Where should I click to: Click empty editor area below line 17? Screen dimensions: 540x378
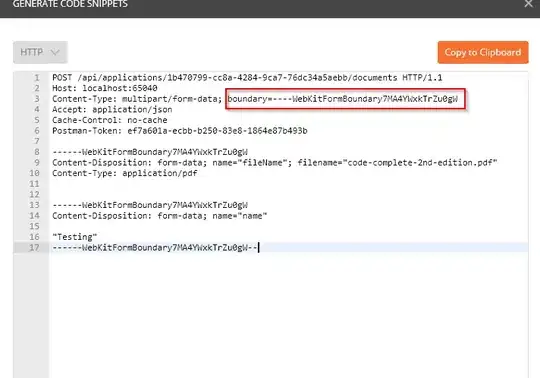[x=288, y=313]
